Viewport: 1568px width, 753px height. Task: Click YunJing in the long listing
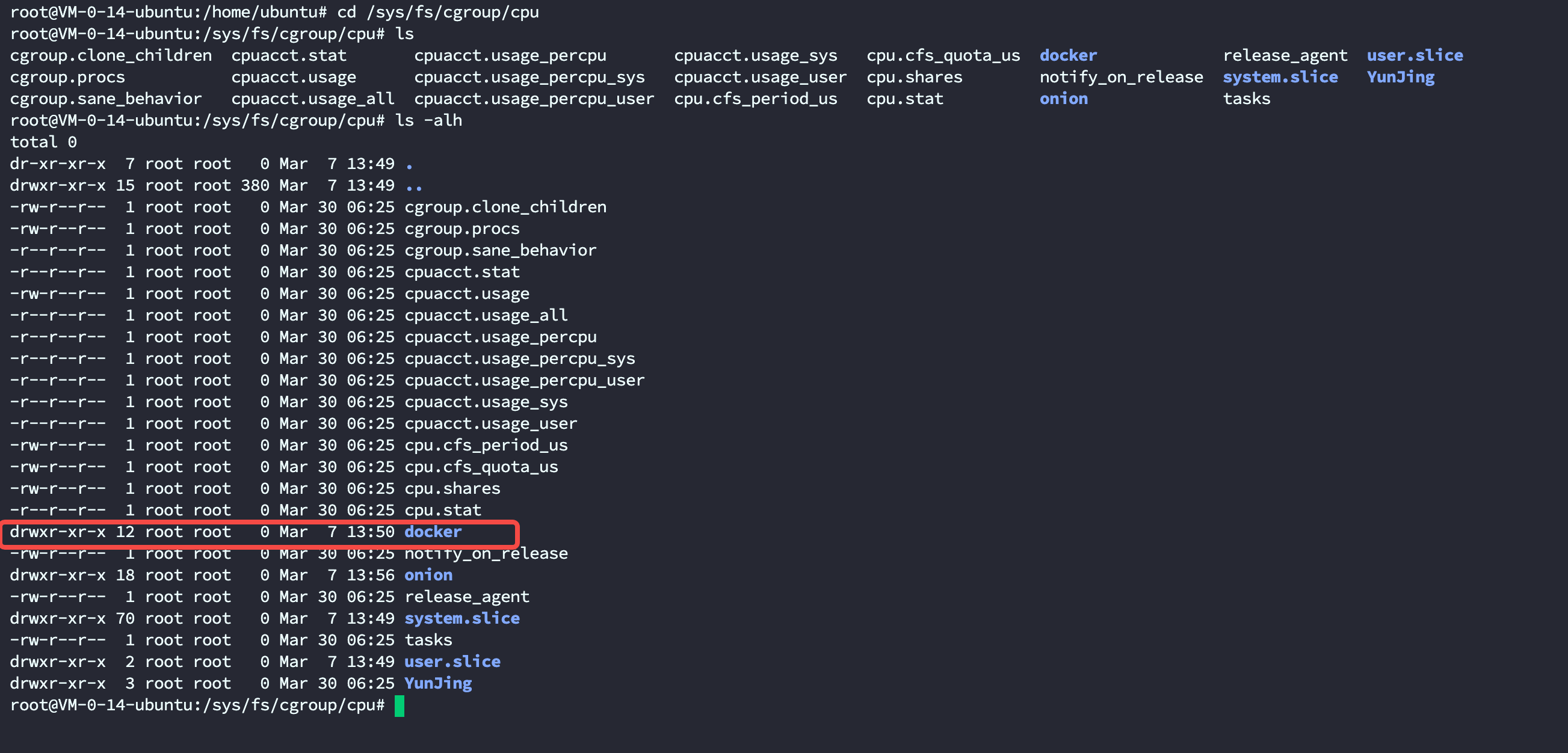[x=437, y=683]
